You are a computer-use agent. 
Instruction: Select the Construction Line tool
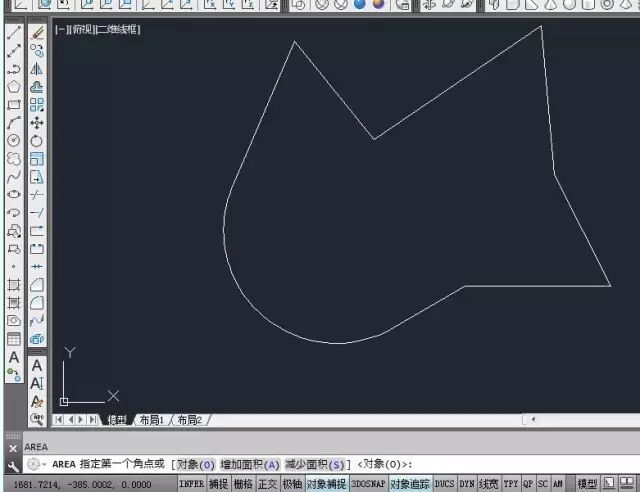14,51
